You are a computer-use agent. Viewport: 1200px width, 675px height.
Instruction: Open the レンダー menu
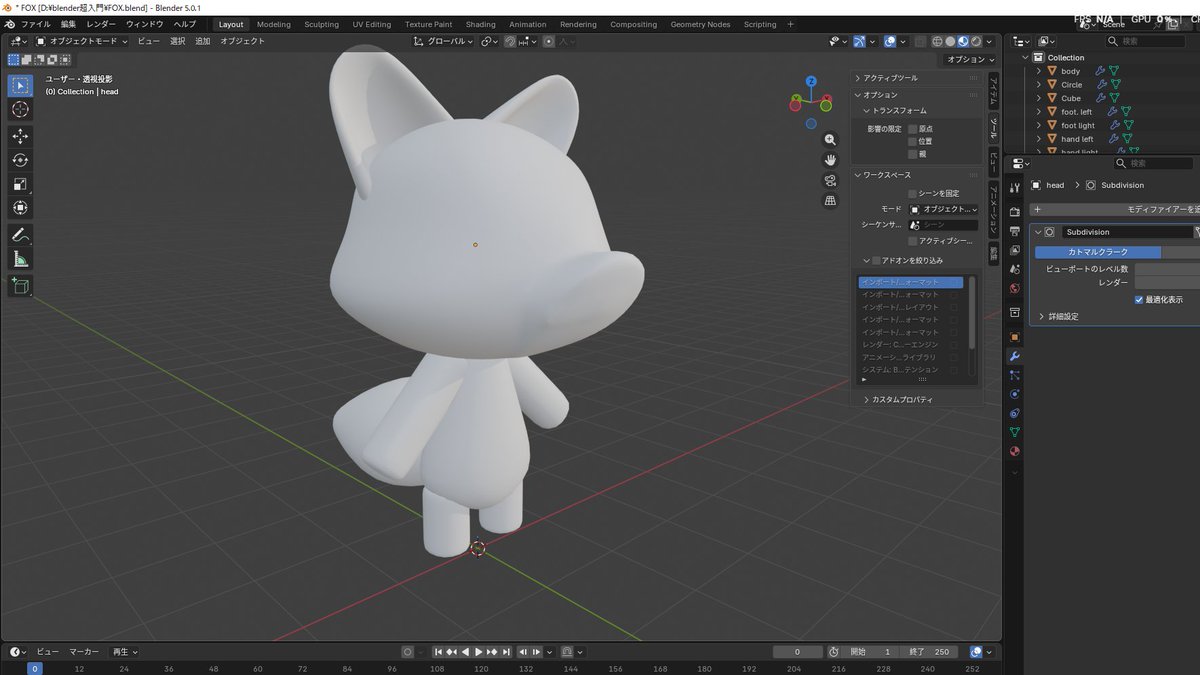[x=101, y=24]
